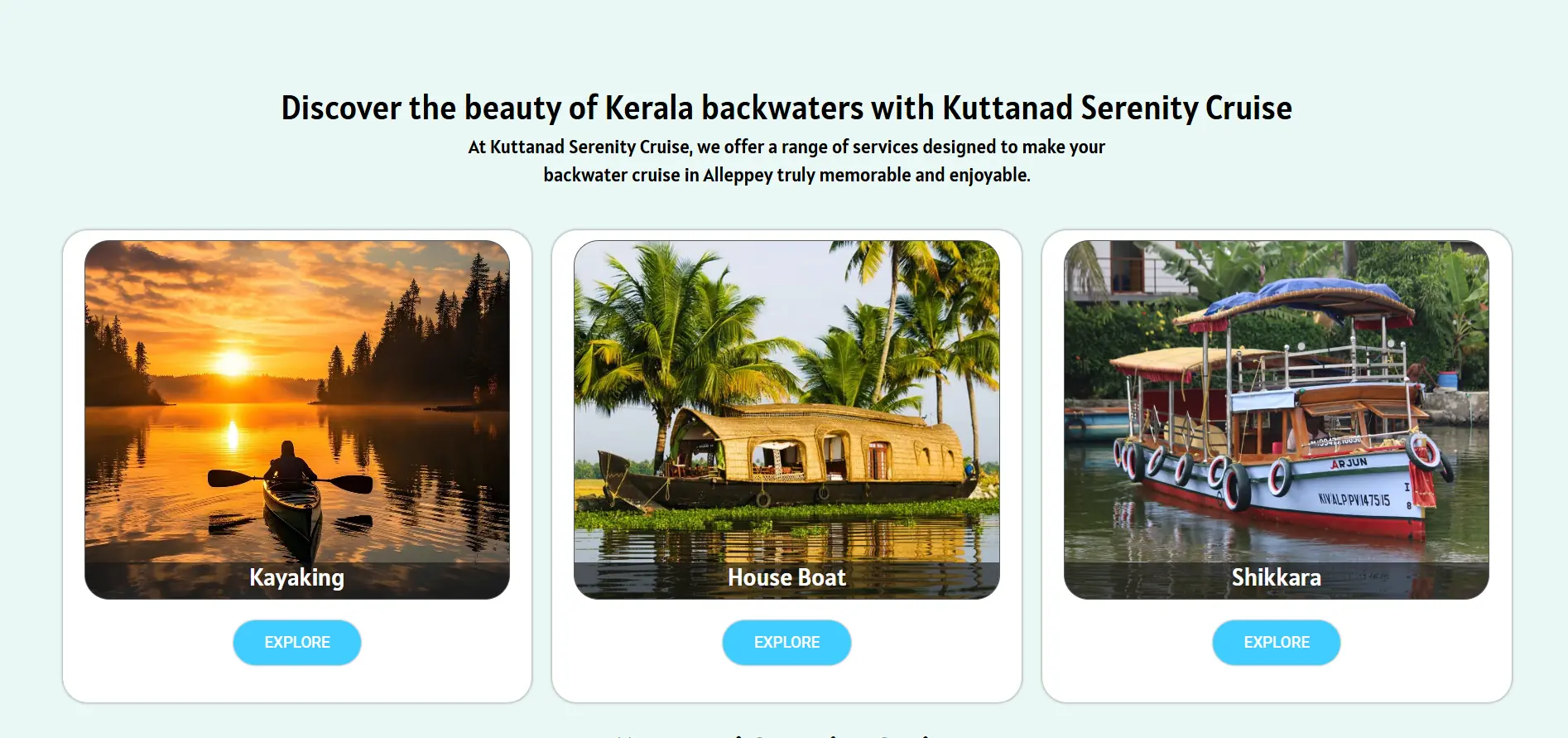Click the subtitle about Alleppey cruise services
The image size is (1568, 738).
click(786, 161)
